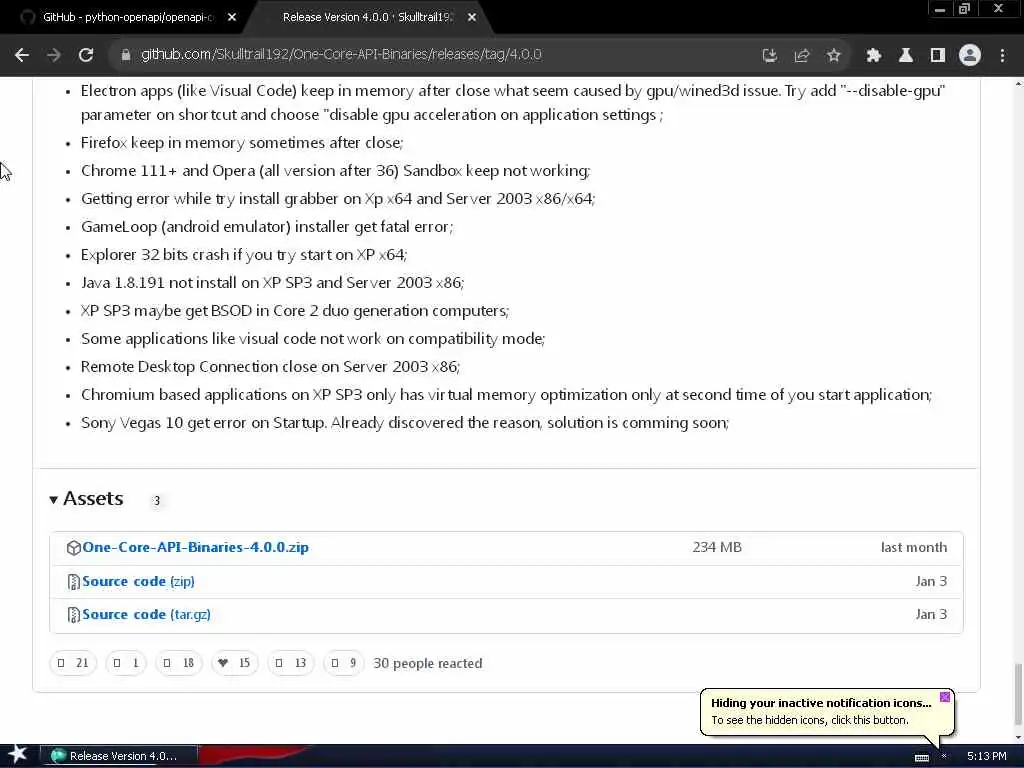The height and width of the screenshot is (768, 1024).
Task: Go back to previous page
Action: (22, 55)
